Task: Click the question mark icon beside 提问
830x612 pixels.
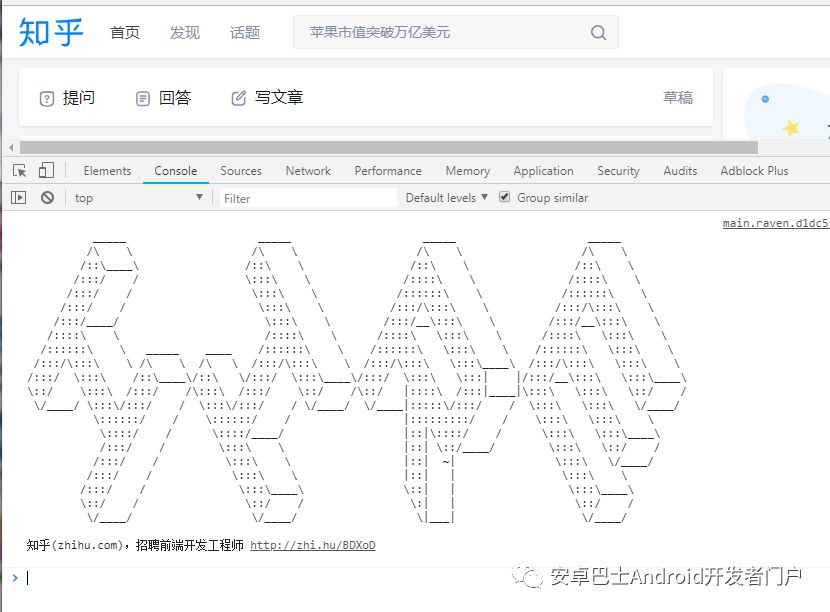Action: pyautogui.click(x=47, y=98)
